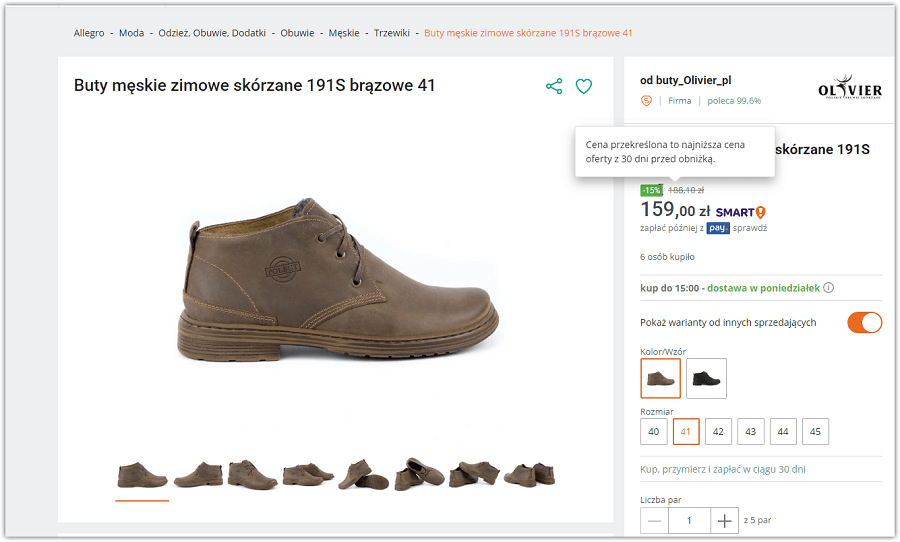Go to Obuwie breadcrumb category
Screen dimensions: 900x542
[x=297, y=33]
